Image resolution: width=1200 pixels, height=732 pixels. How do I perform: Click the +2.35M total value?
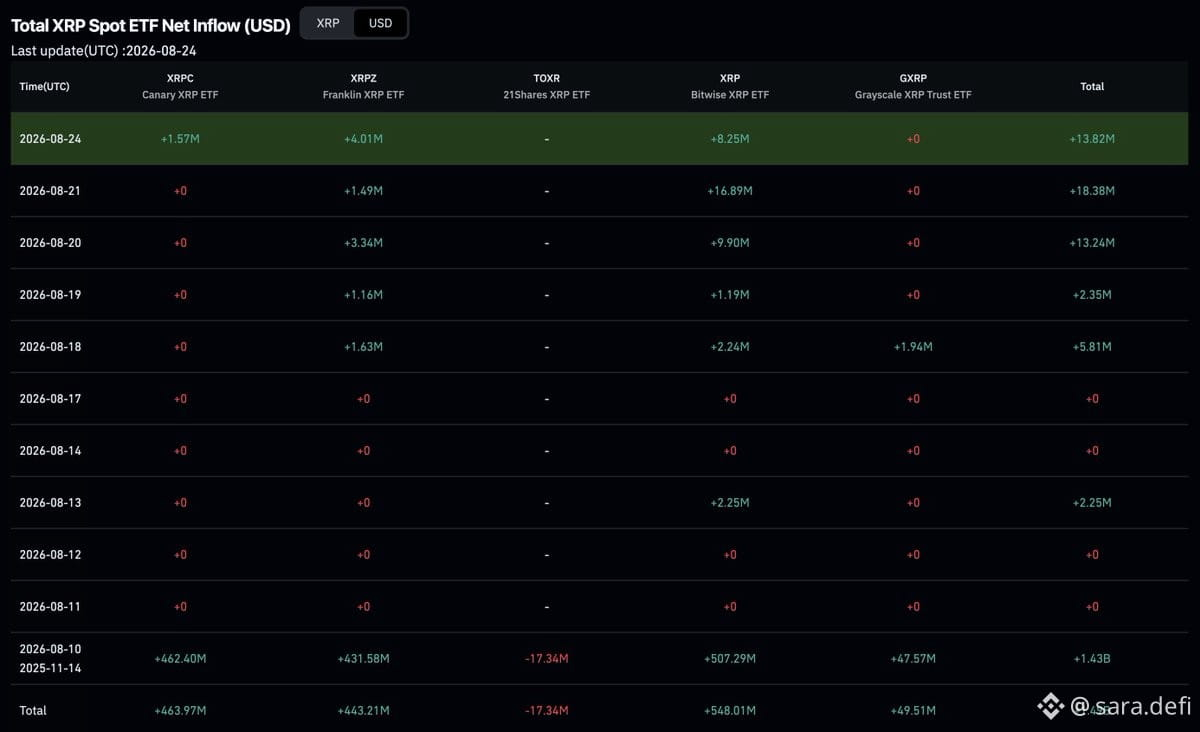click(1092, 295)
